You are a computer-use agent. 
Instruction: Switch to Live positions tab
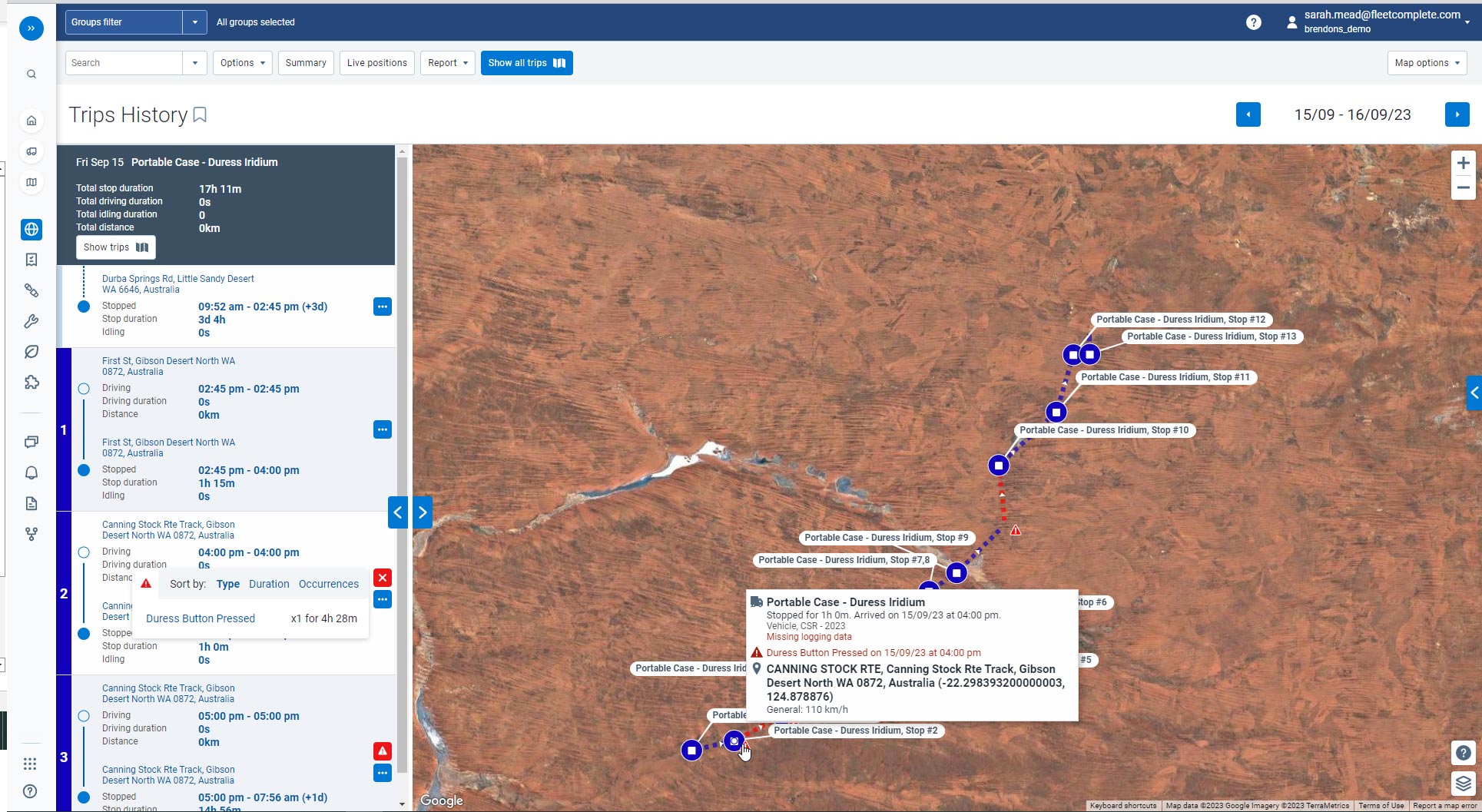pyautogui.click(x=376, y=62)
